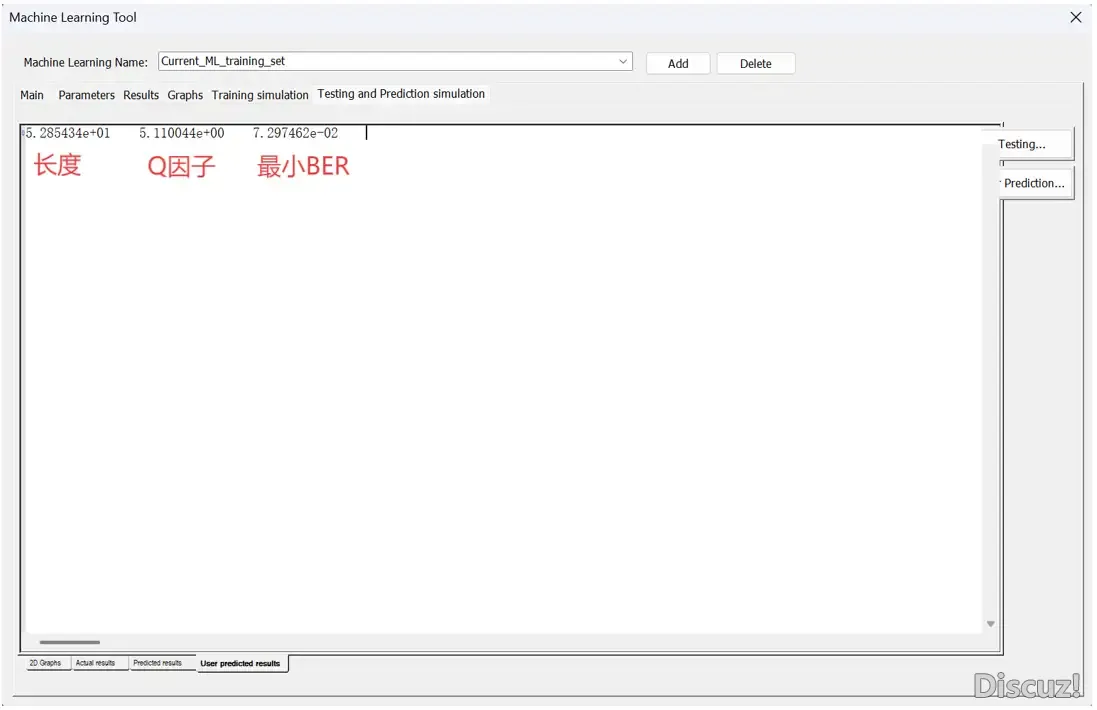Click the Prediction... button

click(1036, 183)
